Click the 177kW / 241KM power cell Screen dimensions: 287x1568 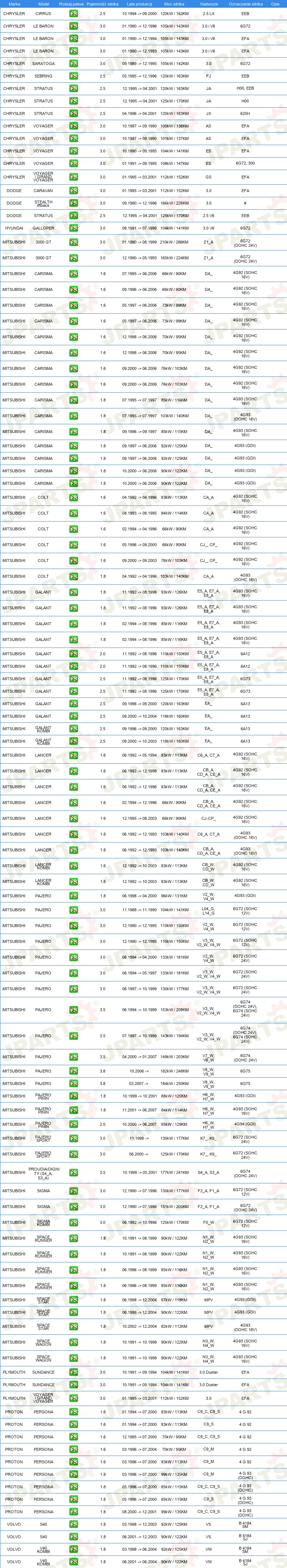(x=174, y=1172)
